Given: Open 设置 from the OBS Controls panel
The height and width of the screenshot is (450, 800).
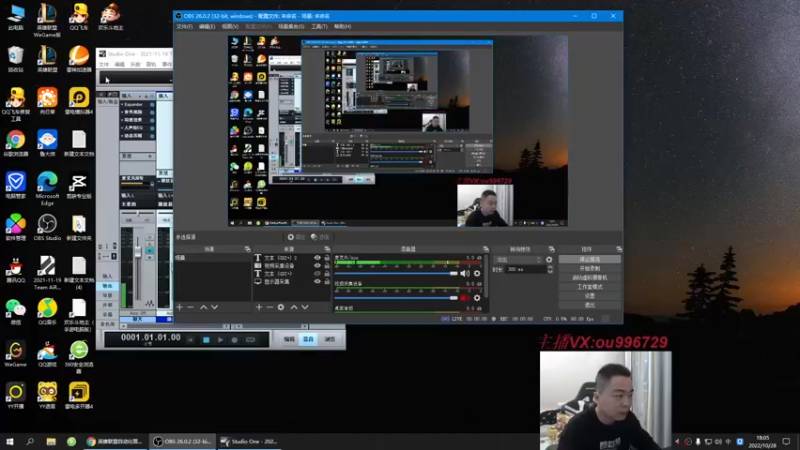Looking at the screenshot, I should [590, 296].
